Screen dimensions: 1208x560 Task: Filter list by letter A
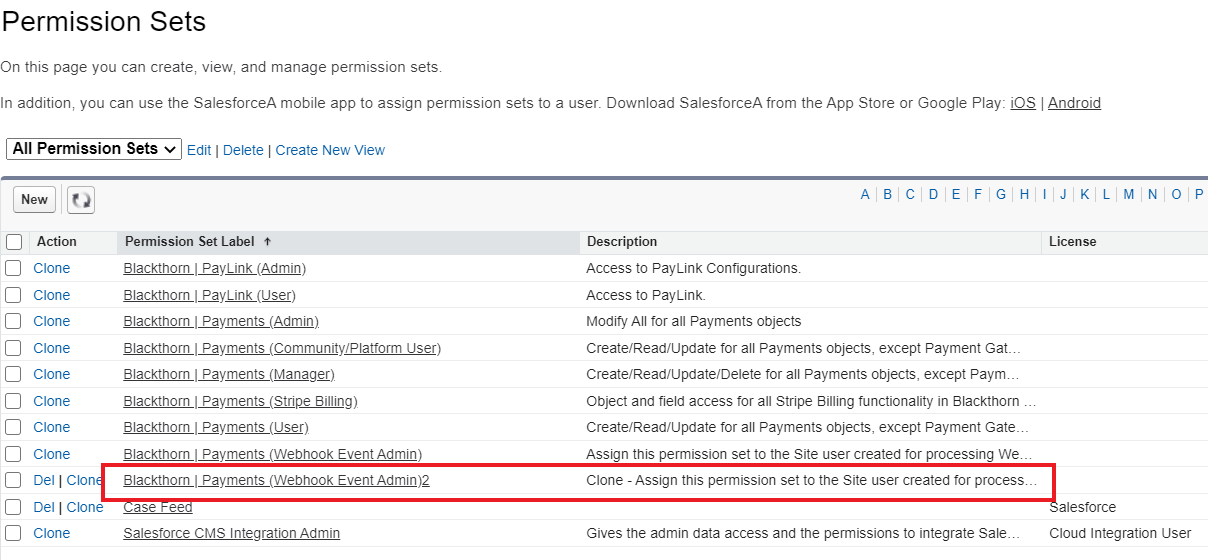pos(865,195)
